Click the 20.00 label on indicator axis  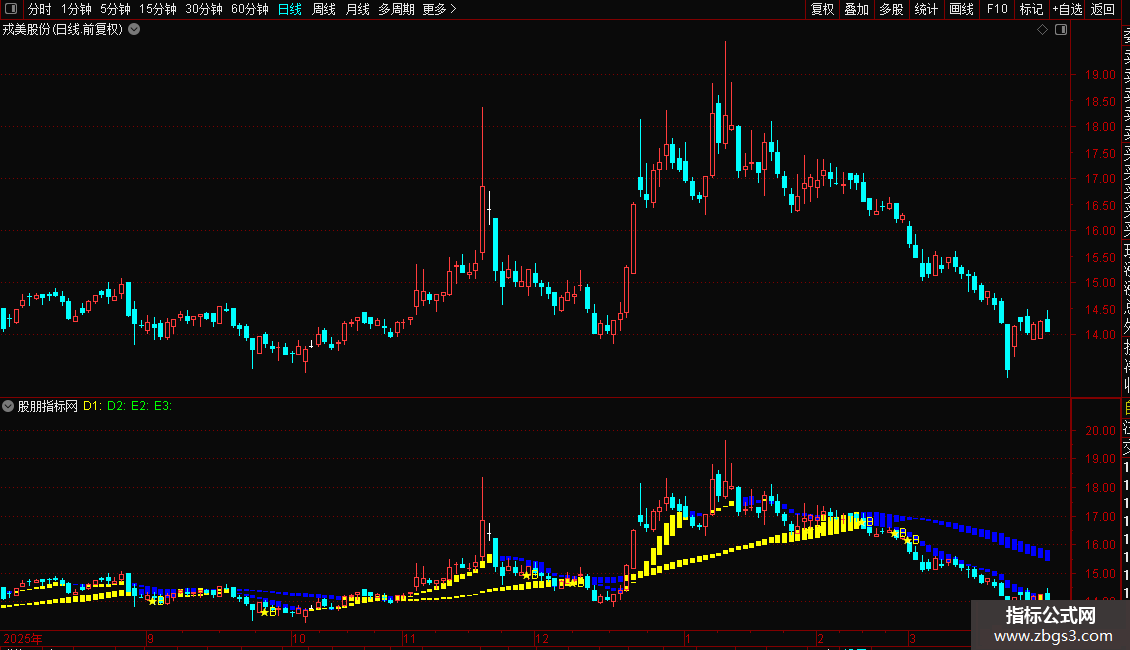[x=1100, y=430]
